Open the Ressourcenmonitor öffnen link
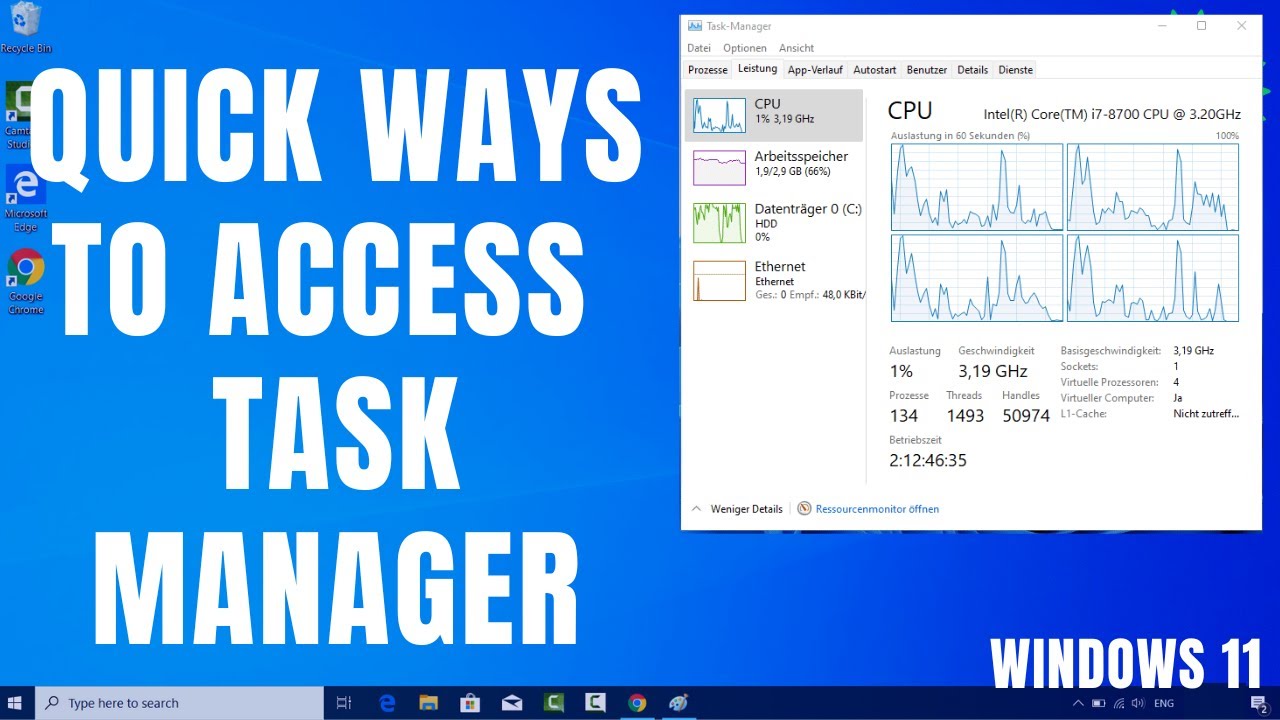 [x=877, y=509]
